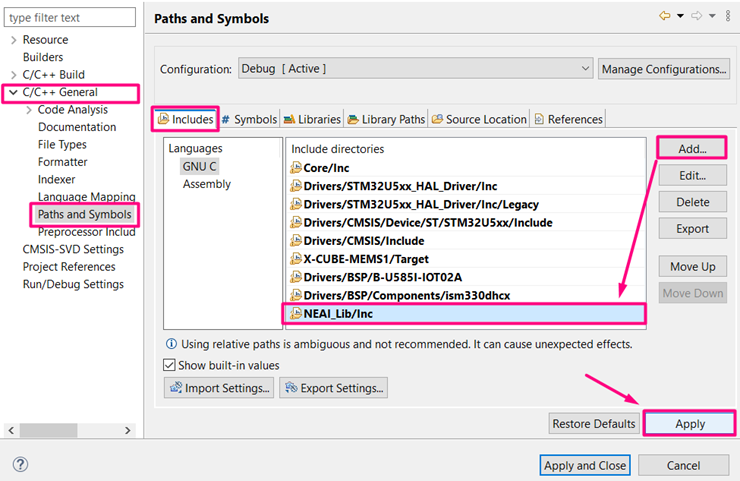This screenshot has width=740, height=481.
Task: Click the help question mark icon
Action: pos(20,464)
